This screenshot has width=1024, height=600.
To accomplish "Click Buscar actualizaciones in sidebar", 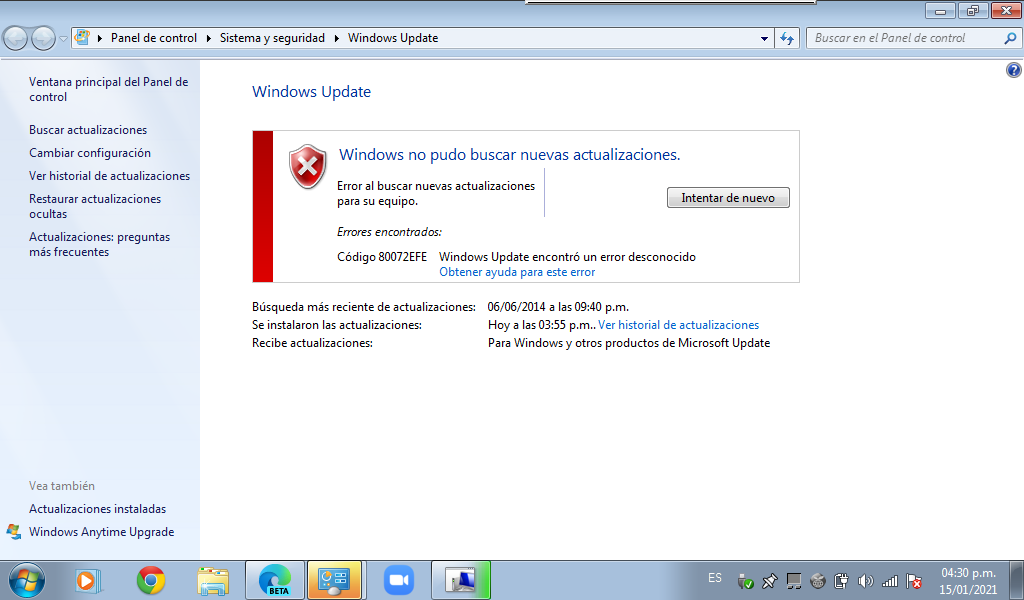I will click(88, 130).
